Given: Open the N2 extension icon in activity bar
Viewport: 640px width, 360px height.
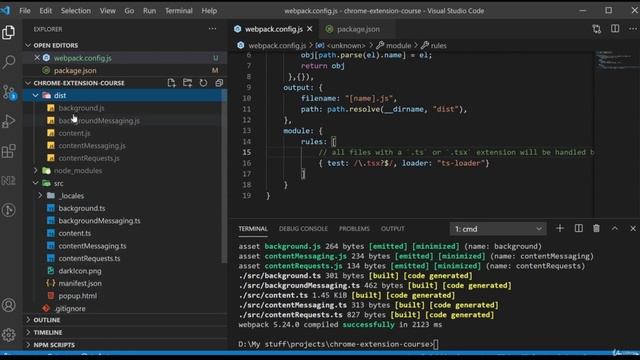Looking at the screenshot, I should (9, 180).
